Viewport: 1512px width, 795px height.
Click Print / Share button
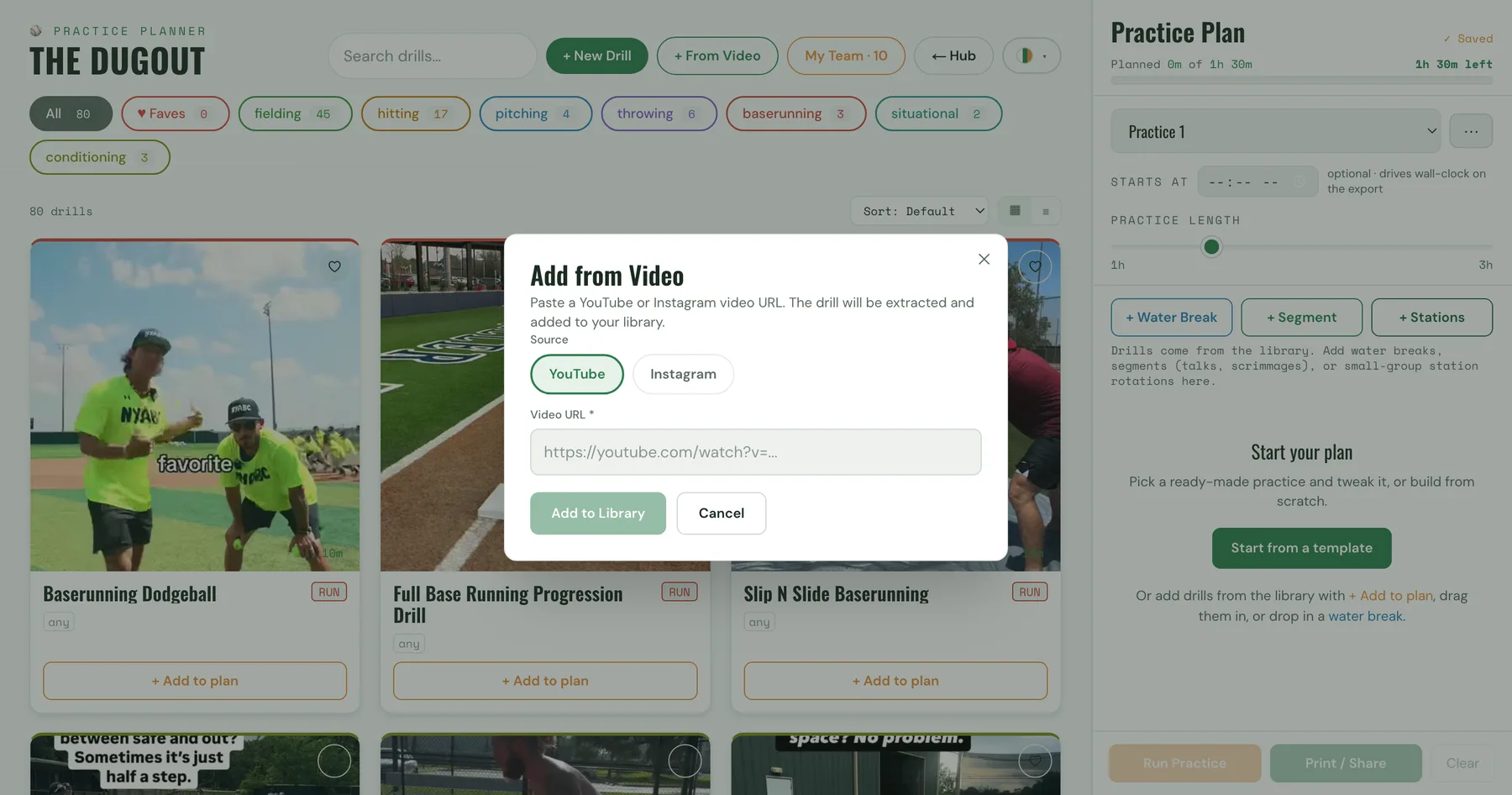[x=1346, y=763]
